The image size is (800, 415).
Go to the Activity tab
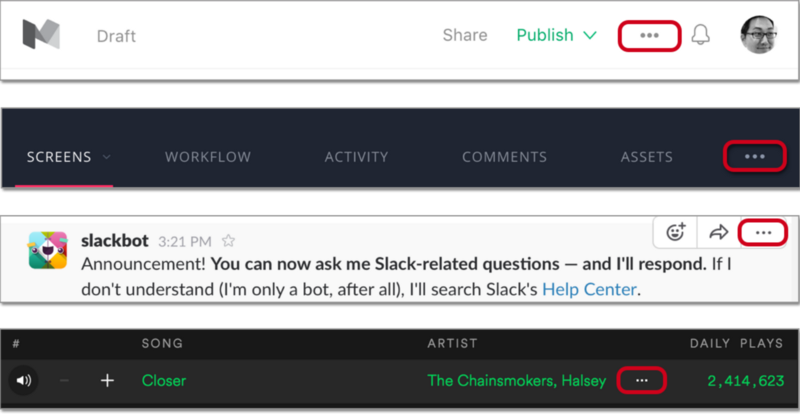tap(356, 157)
